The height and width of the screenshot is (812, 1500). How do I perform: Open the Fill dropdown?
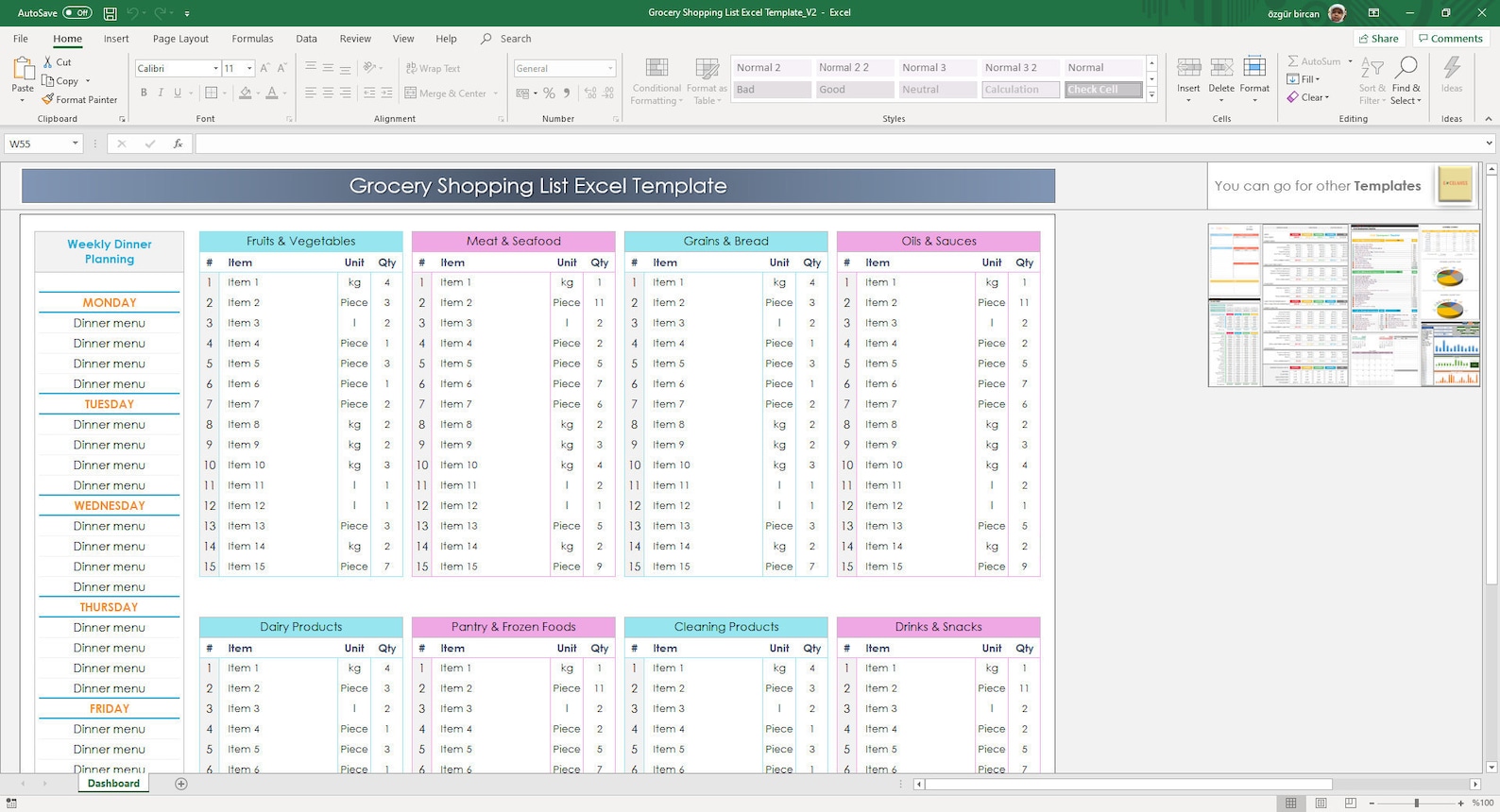[x=1304, y=79]
